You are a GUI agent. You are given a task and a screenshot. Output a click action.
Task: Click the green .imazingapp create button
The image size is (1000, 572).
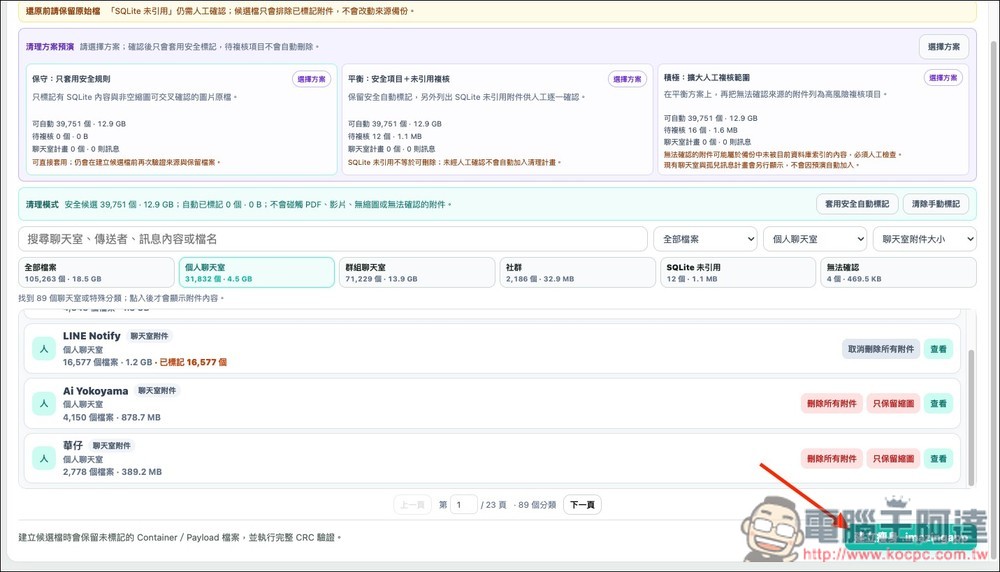[911, 538]
